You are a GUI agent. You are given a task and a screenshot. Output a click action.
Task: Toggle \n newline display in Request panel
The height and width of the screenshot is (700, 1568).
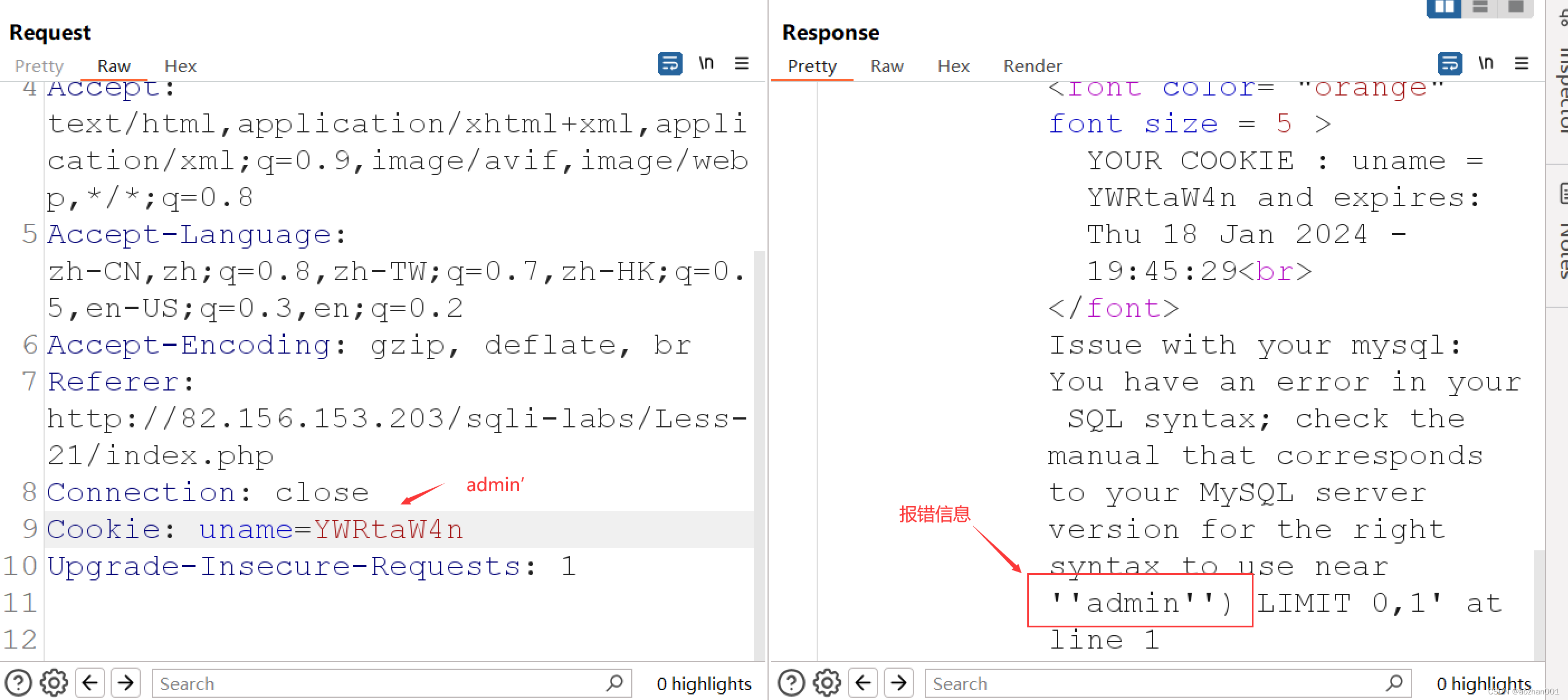(707, 63)
